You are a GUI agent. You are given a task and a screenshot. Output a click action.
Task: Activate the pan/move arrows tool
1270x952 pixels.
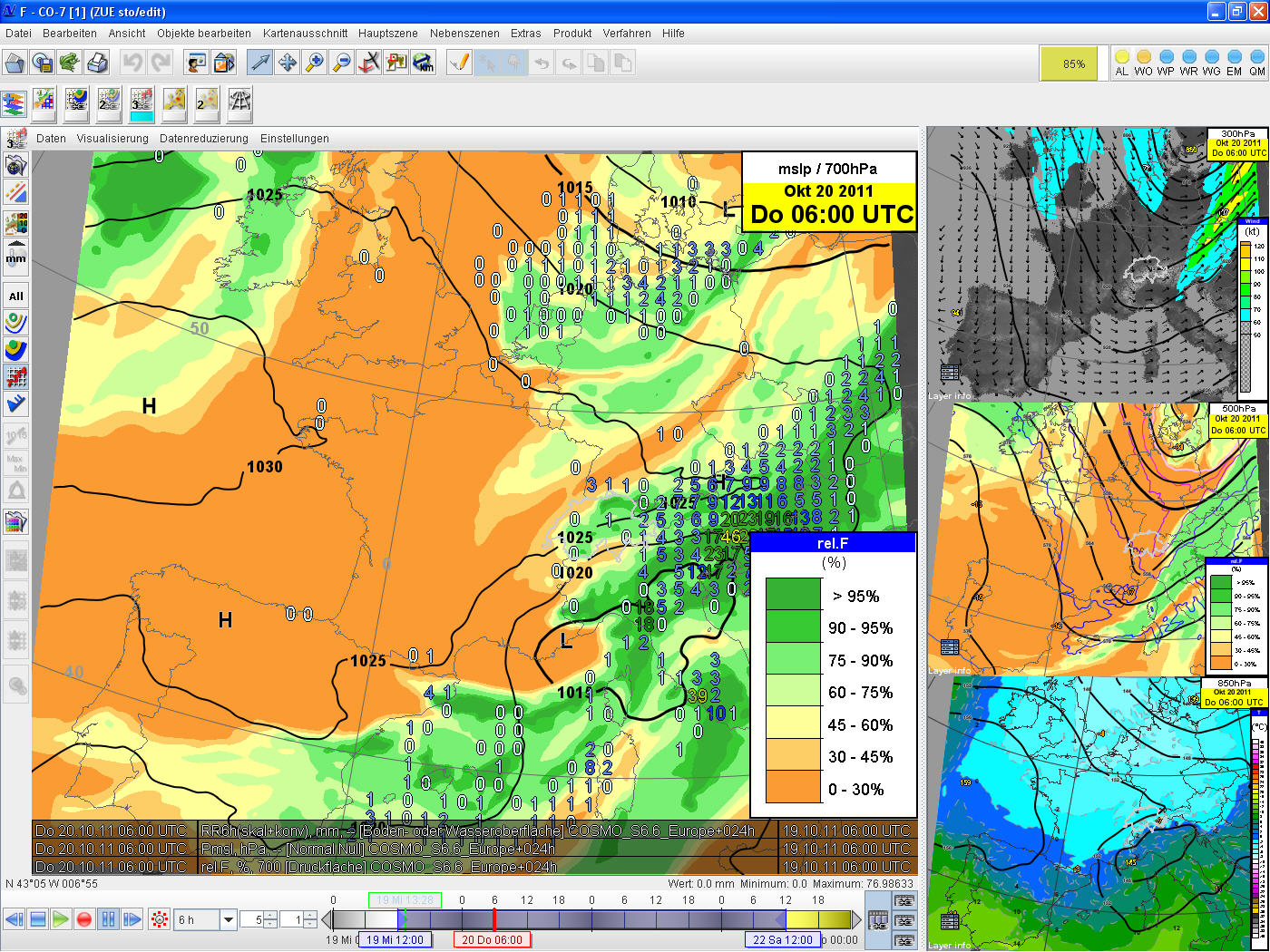(x=287, y=63)
